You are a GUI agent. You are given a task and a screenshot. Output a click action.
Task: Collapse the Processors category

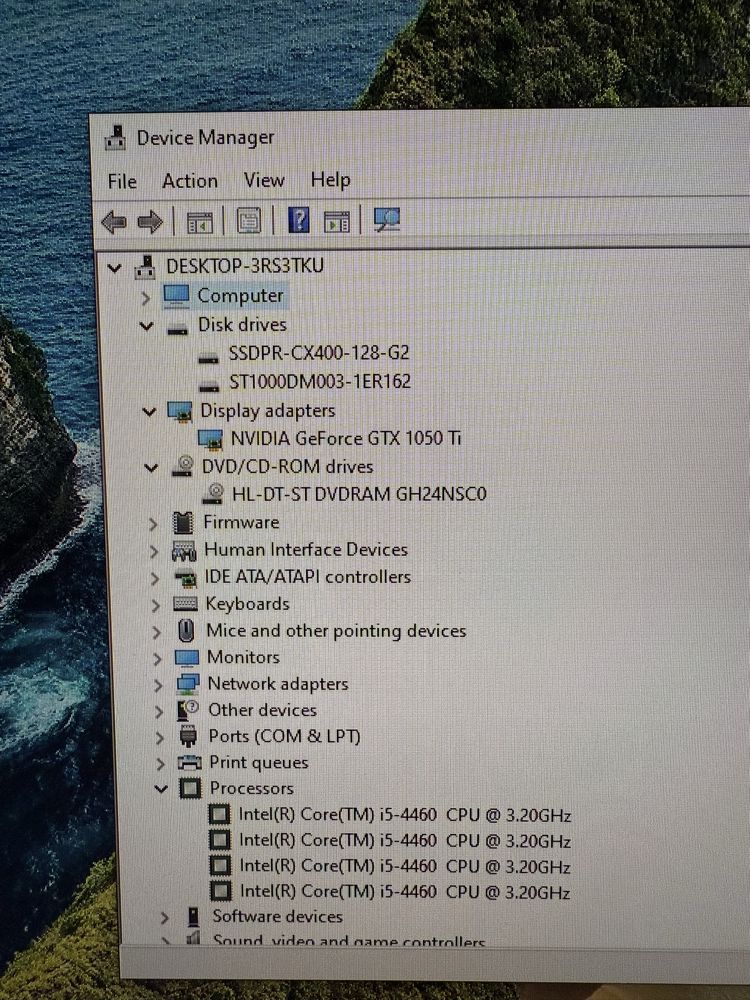[161, 790]
